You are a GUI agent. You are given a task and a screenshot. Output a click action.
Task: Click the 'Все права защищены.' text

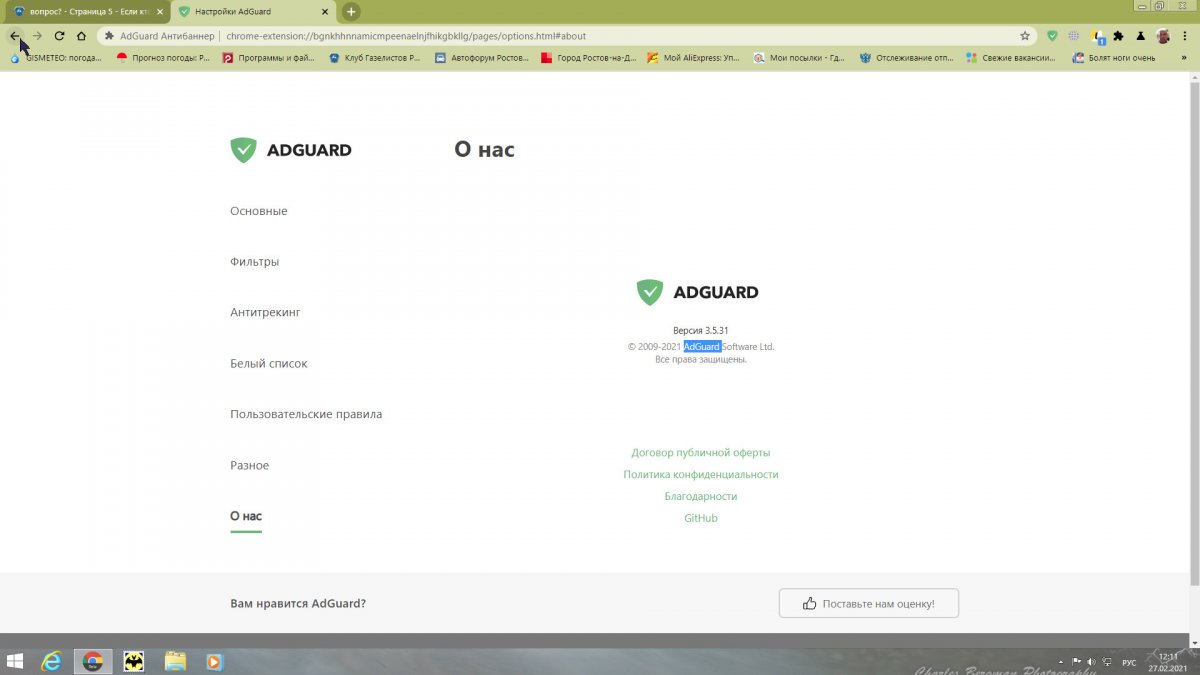point(701,360)
